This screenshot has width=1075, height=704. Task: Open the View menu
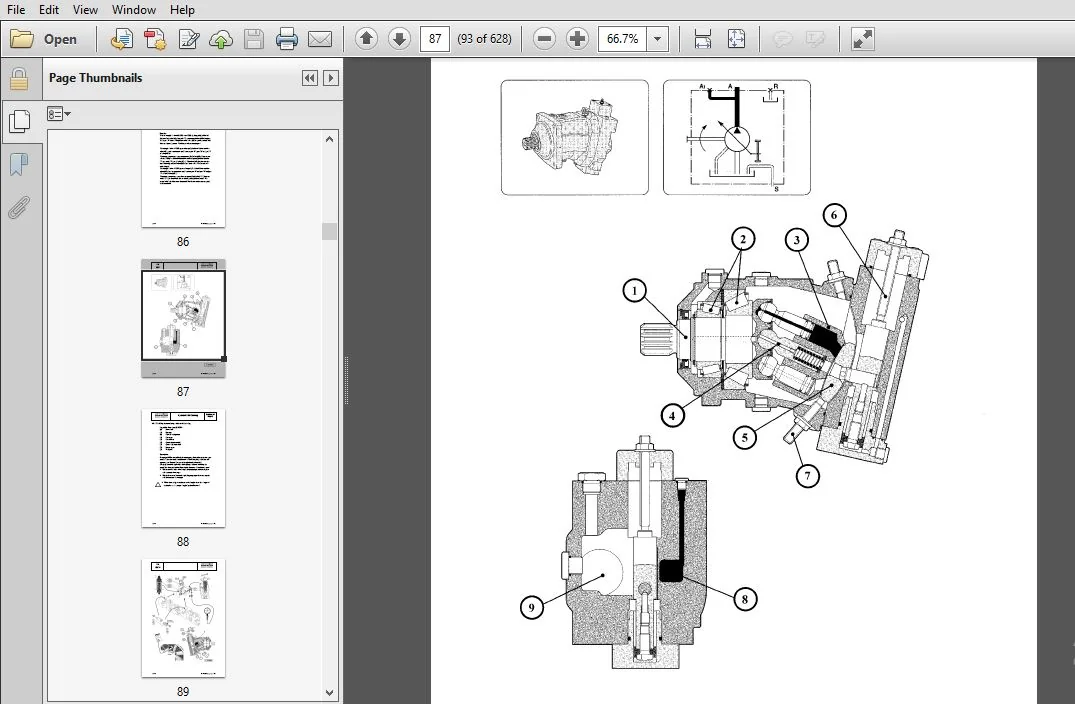click(85, 10)
